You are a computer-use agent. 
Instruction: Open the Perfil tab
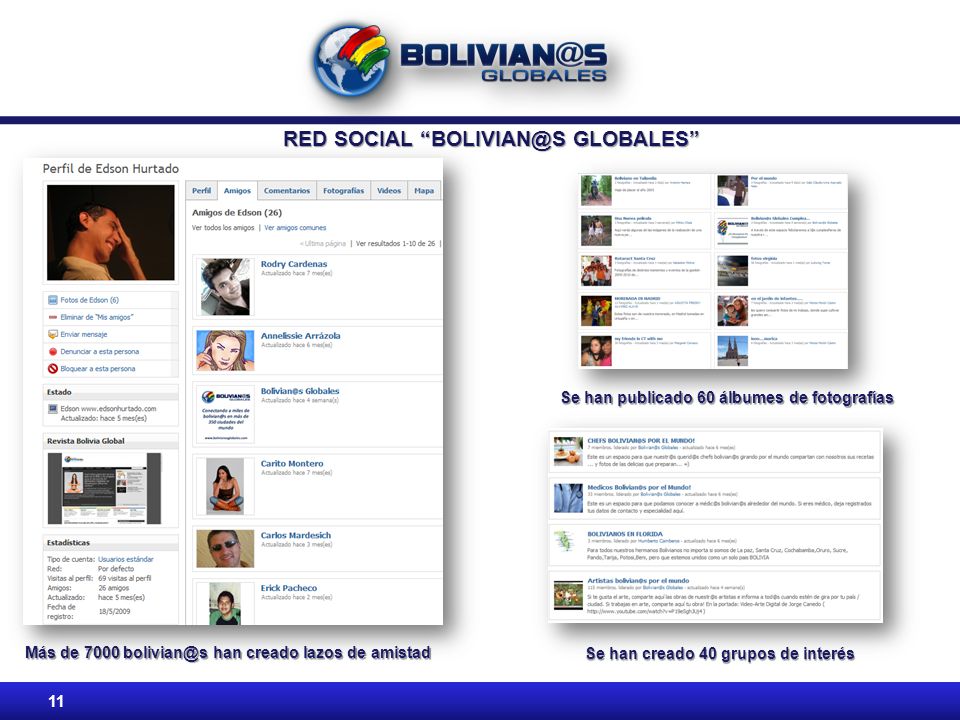tap(201, 190)
